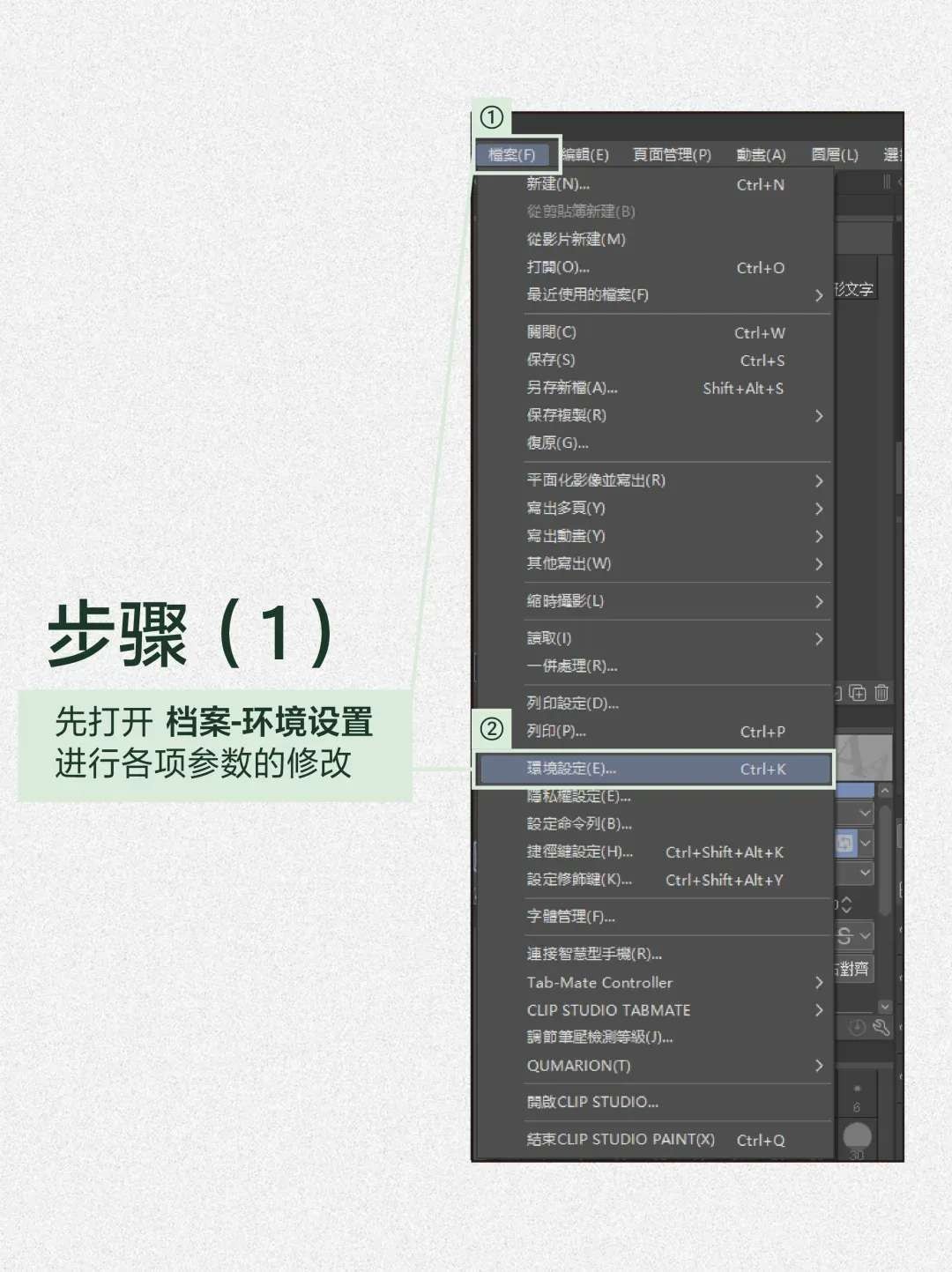Expand the QUMARION submenu
The width and height of the screenshot is (952, 1272).
pyautogui.click(x=819, y=1066)
